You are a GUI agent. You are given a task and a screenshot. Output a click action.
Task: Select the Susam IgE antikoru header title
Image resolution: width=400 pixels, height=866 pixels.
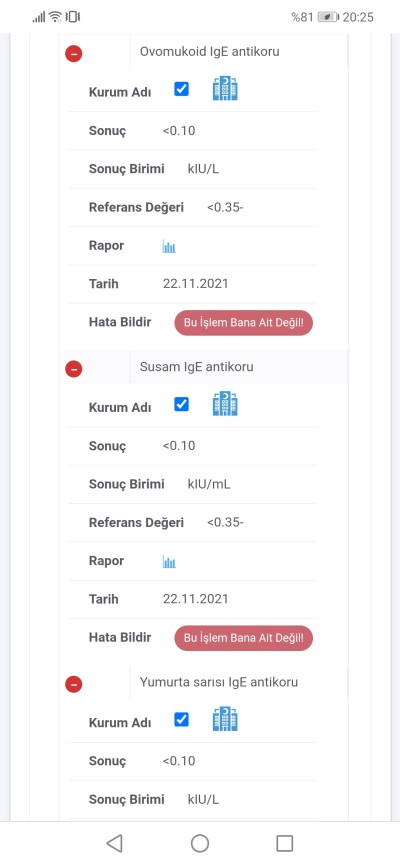click(x=197, y=367)
